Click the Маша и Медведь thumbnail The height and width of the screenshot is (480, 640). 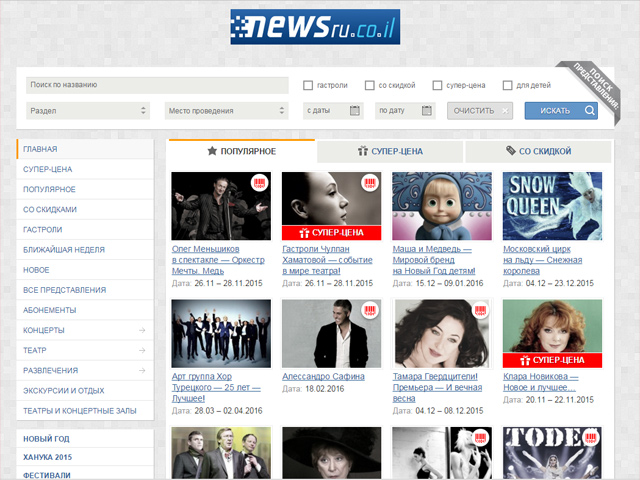point(442,206)
